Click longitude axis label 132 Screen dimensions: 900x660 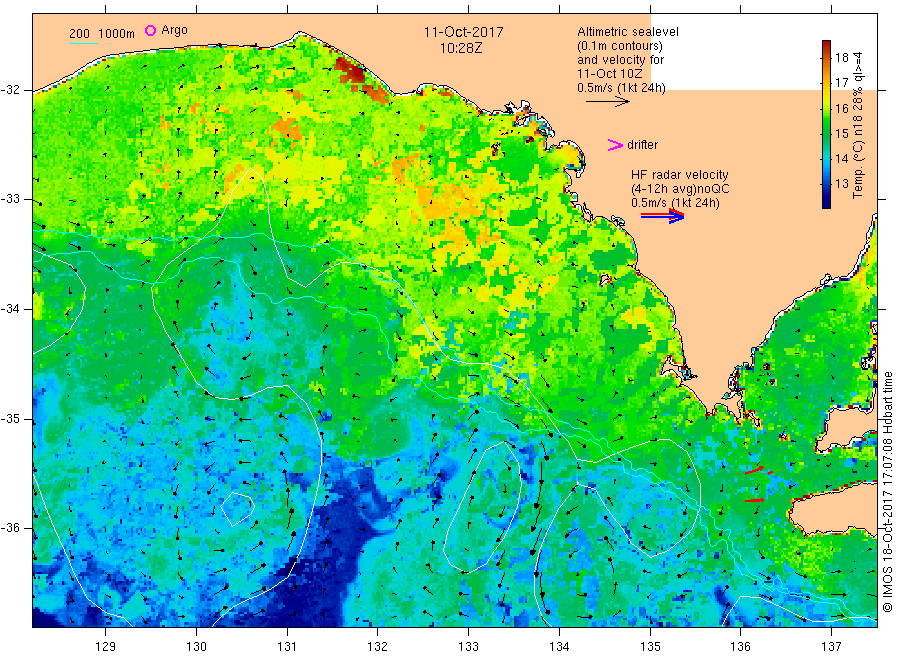point(378,647)
